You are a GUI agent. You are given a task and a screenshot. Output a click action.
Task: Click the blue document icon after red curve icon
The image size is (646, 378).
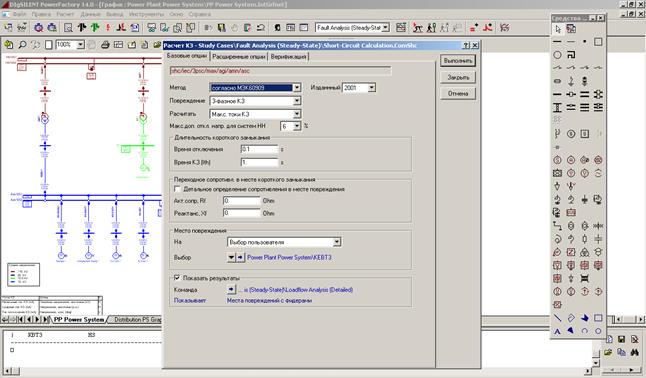pyautogui.click(x=135, y=28)
